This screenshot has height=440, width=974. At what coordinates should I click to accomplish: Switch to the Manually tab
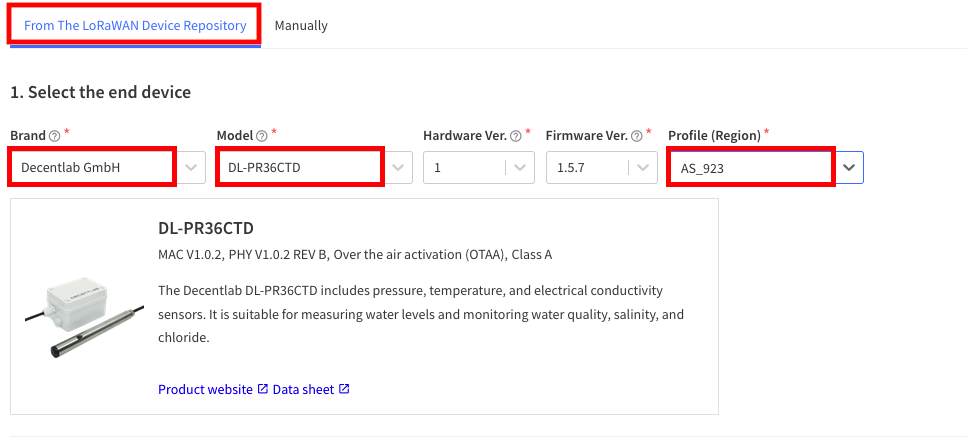(x=301, y=25)
